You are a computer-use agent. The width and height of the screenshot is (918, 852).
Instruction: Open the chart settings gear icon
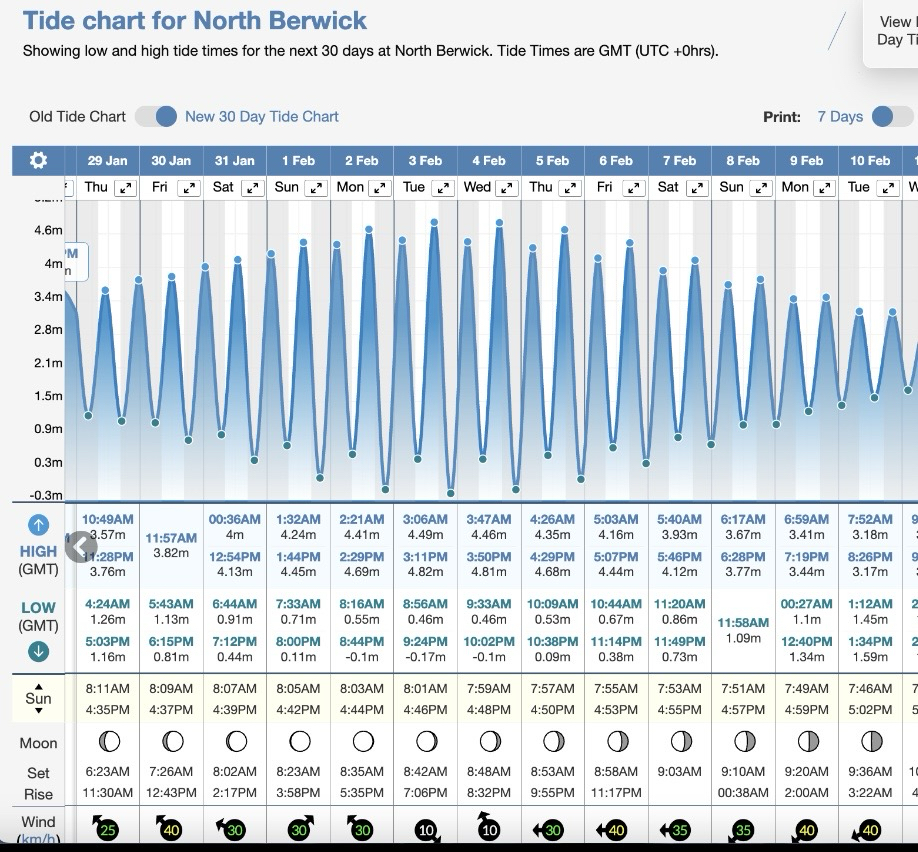[x=38, y=161]
